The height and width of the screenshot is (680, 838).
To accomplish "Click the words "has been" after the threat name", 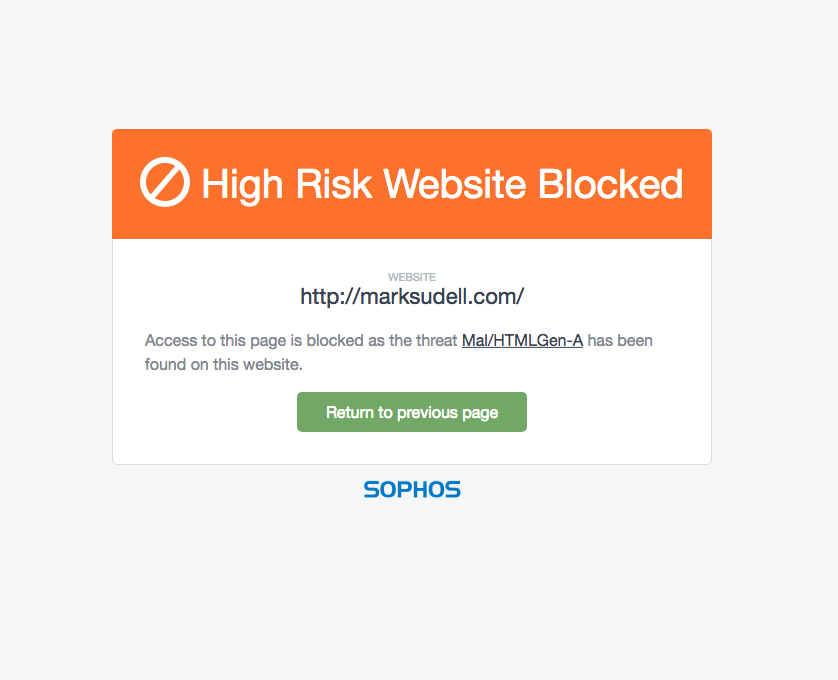I will pos(620,341).
